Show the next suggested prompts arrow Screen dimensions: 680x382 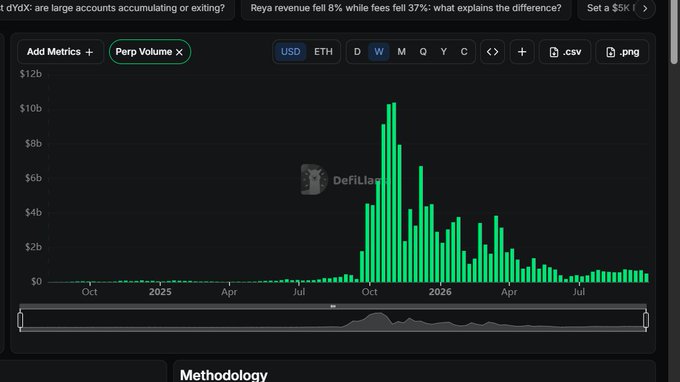(645, 8)
